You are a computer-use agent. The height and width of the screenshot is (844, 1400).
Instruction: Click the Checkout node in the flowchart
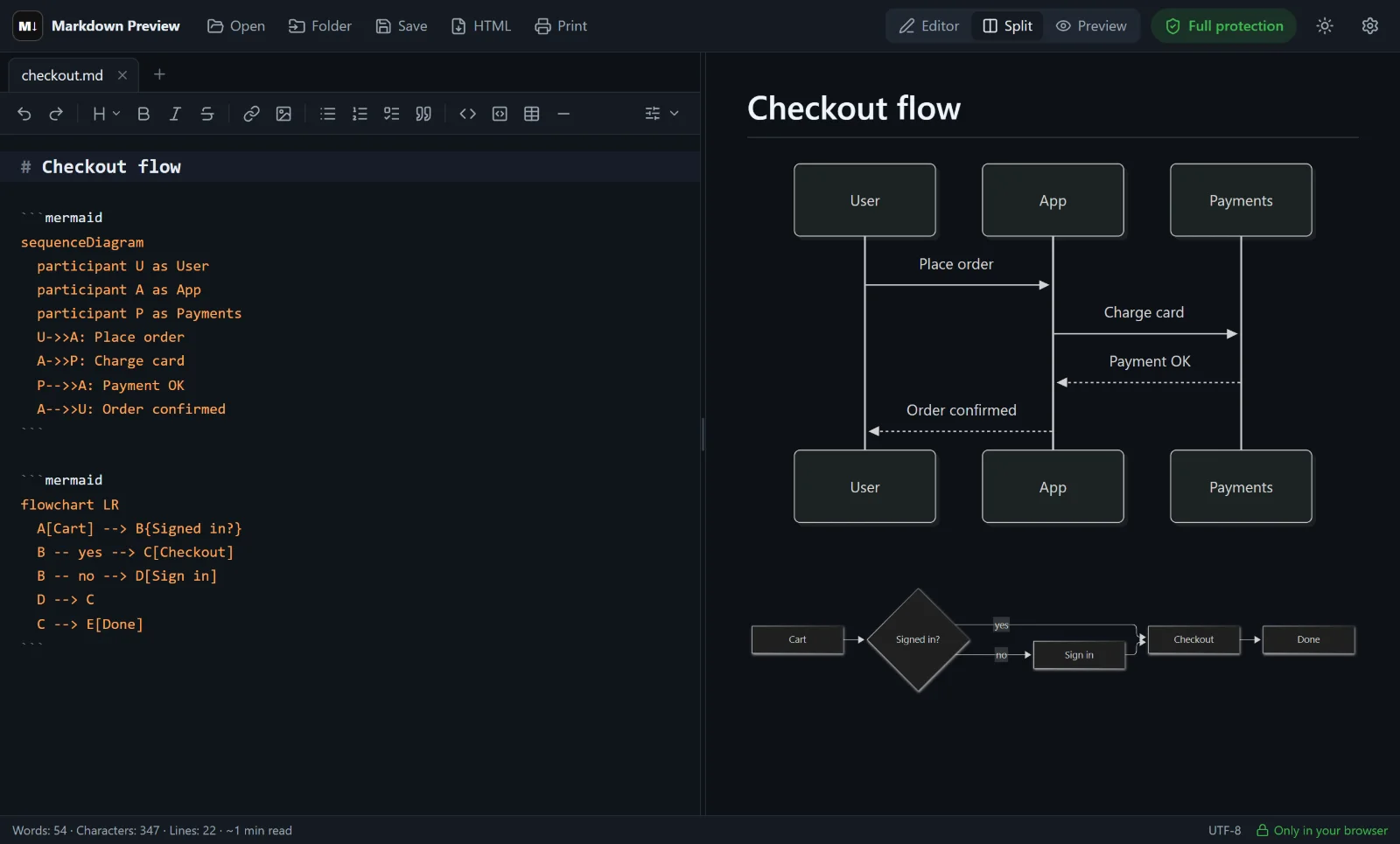(1193, 639)
